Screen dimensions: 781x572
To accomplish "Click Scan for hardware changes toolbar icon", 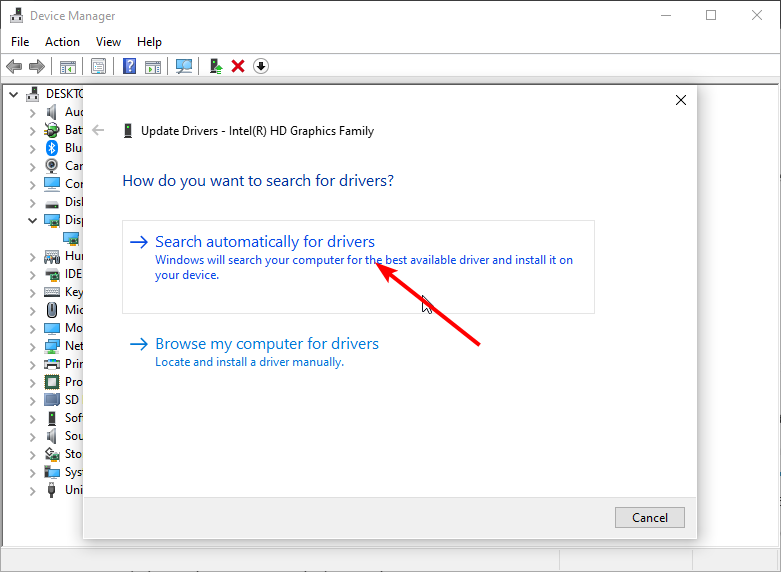I will [184, 66].
